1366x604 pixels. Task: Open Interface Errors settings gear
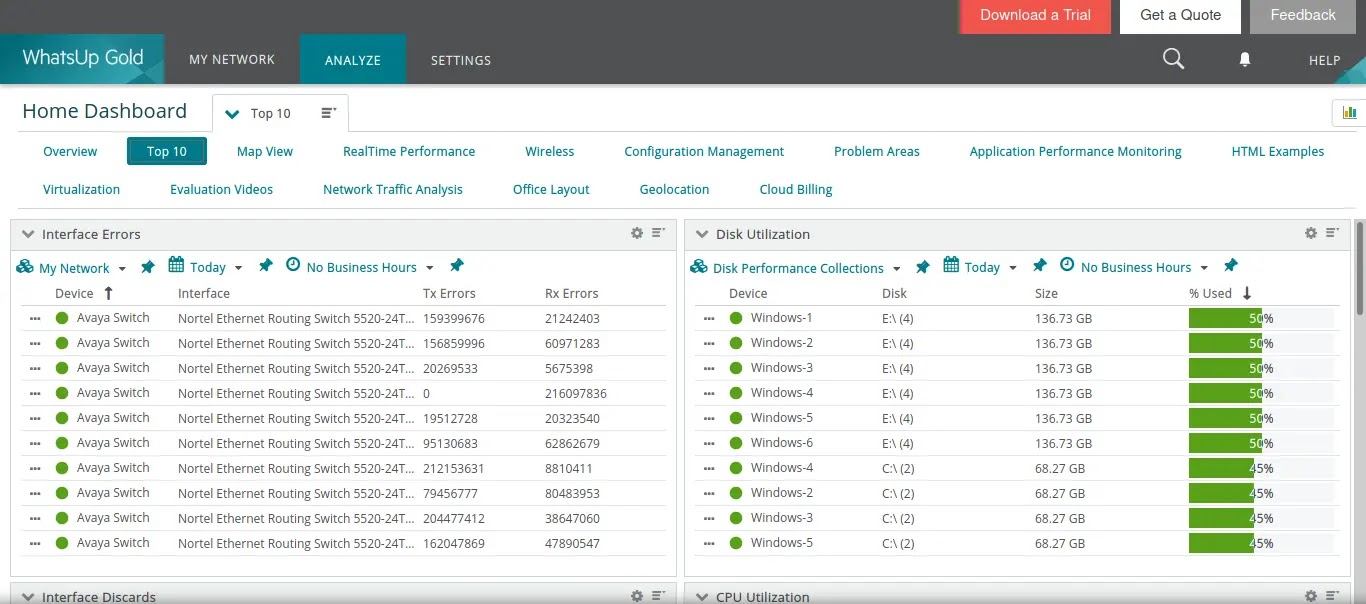pyautogui.click(x=637, y=233)
